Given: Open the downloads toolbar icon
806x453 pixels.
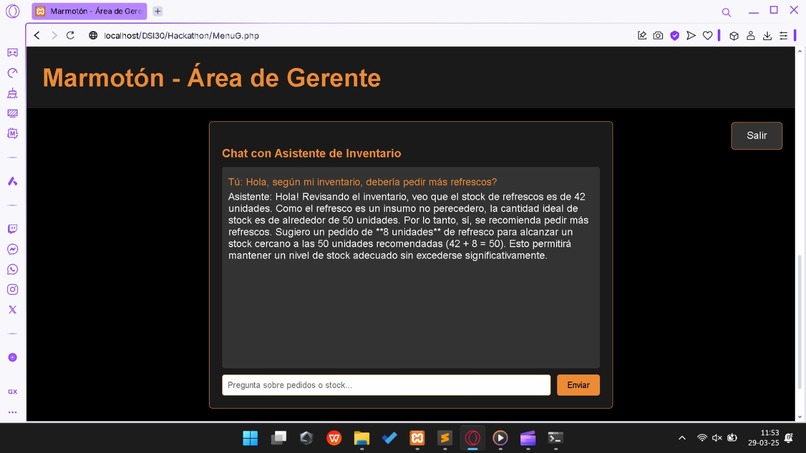Looking at the screenshot, I should (x=767, y=35).
